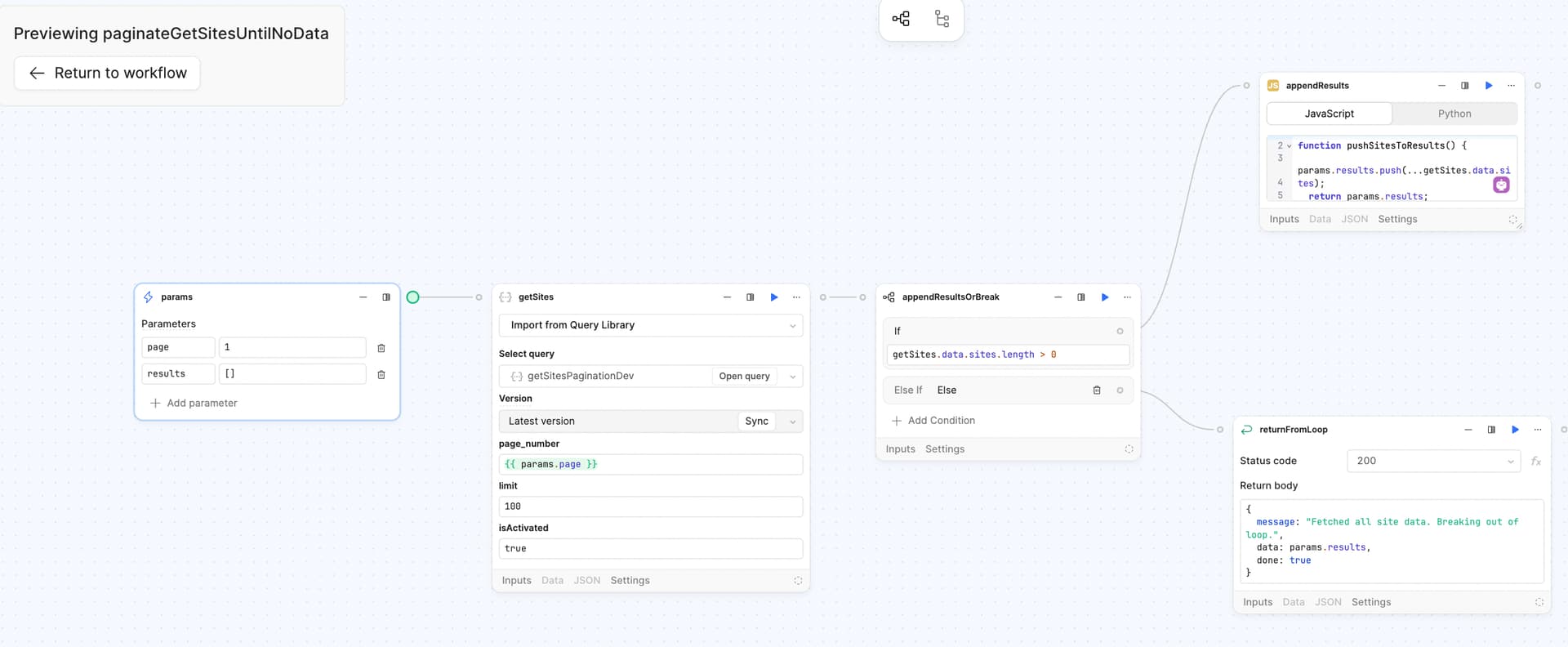This screenshot has width=1568, height=647.
Task: Collapse the appendResults block
Action: coord(1441,86)
